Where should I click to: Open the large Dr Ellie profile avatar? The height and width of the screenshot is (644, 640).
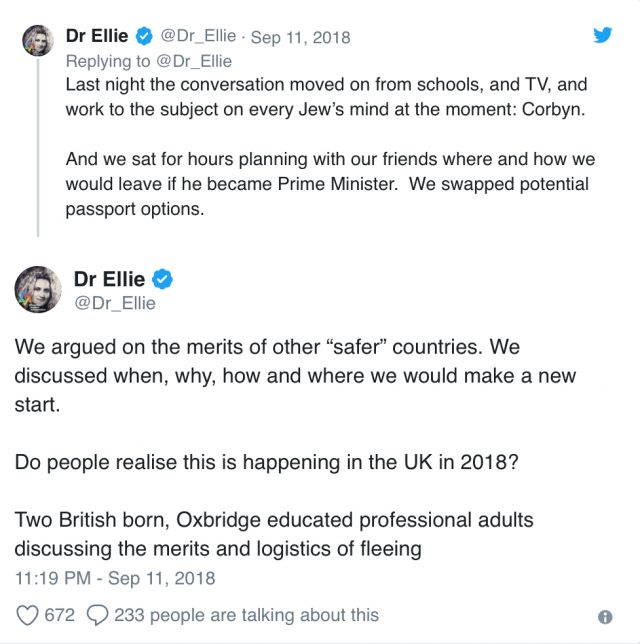tap(39, 290)
